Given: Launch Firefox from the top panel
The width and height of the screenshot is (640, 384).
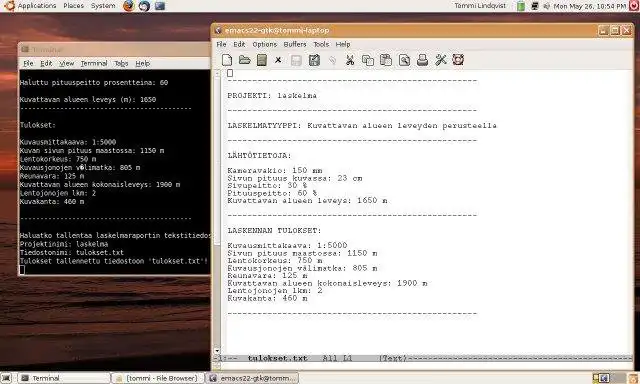Looking at the screenshot, I should (x=129, y=6).
